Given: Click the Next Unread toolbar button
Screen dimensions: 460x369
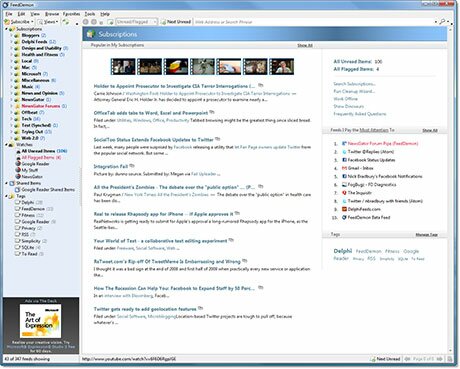Looking at the screenshot, I should 176,22.
